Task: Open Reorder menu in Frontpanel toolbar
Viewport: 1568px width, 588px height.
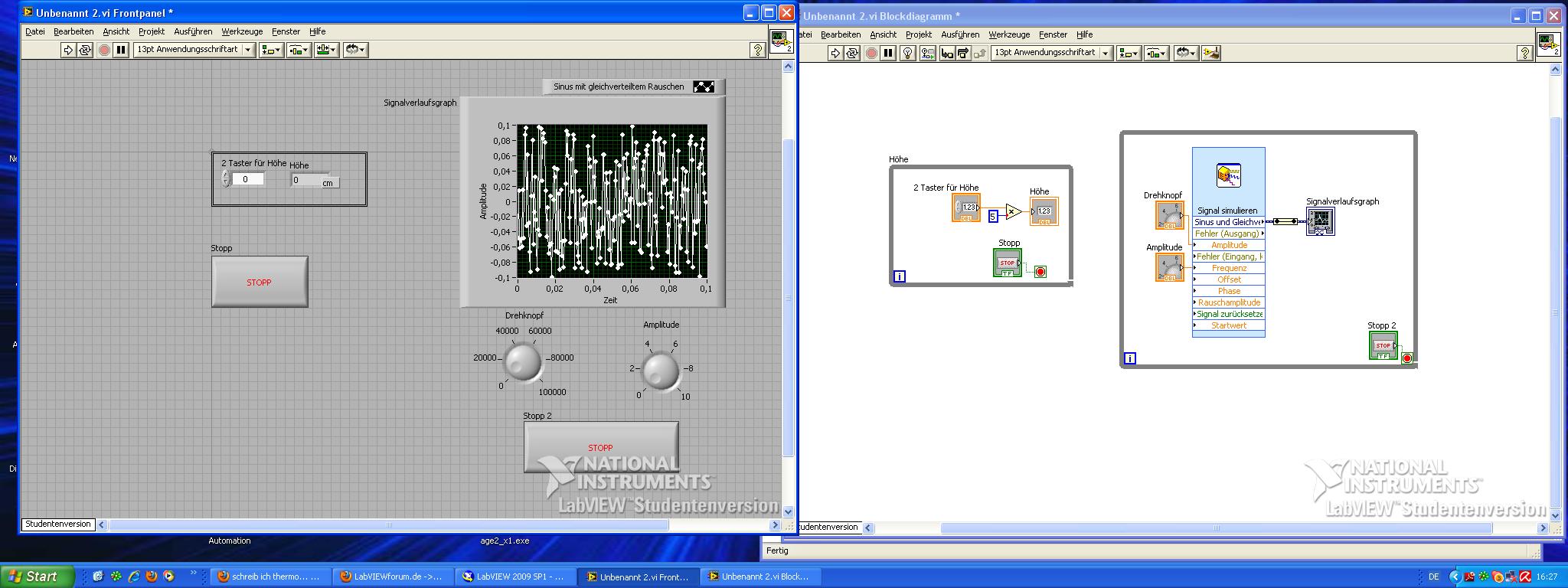Action: point(355,50)
